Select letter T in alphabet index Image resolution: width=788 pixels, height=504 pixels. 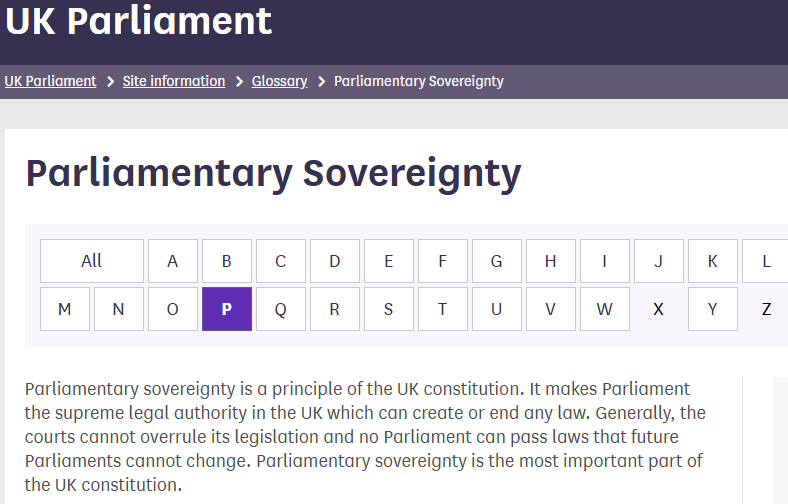point(443,309)
